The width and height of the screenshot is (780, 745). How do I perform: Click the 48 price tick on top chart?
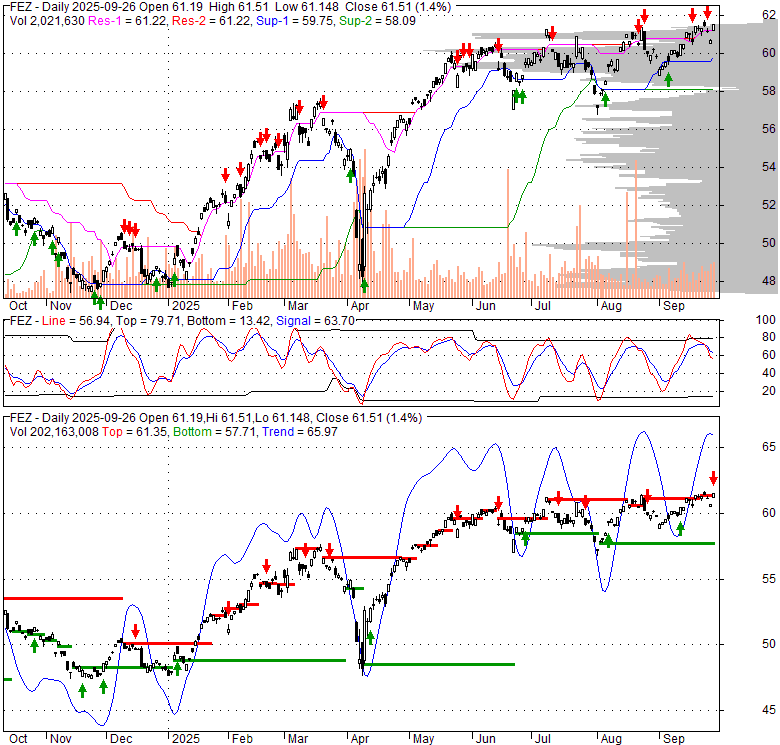click(769, 281)
